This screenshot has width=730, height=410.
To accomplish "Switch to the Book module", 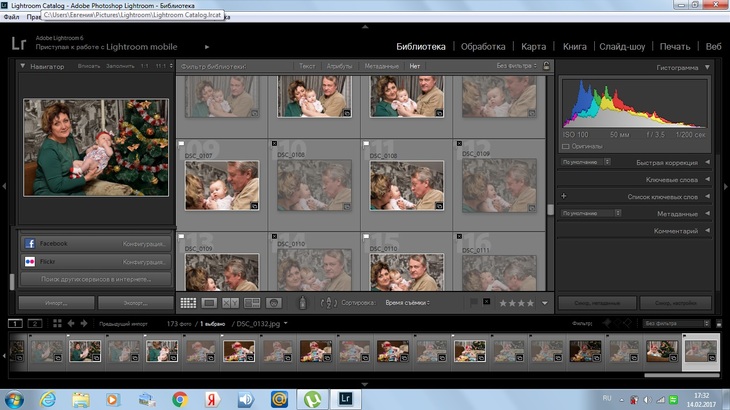I will coord(575,47).
